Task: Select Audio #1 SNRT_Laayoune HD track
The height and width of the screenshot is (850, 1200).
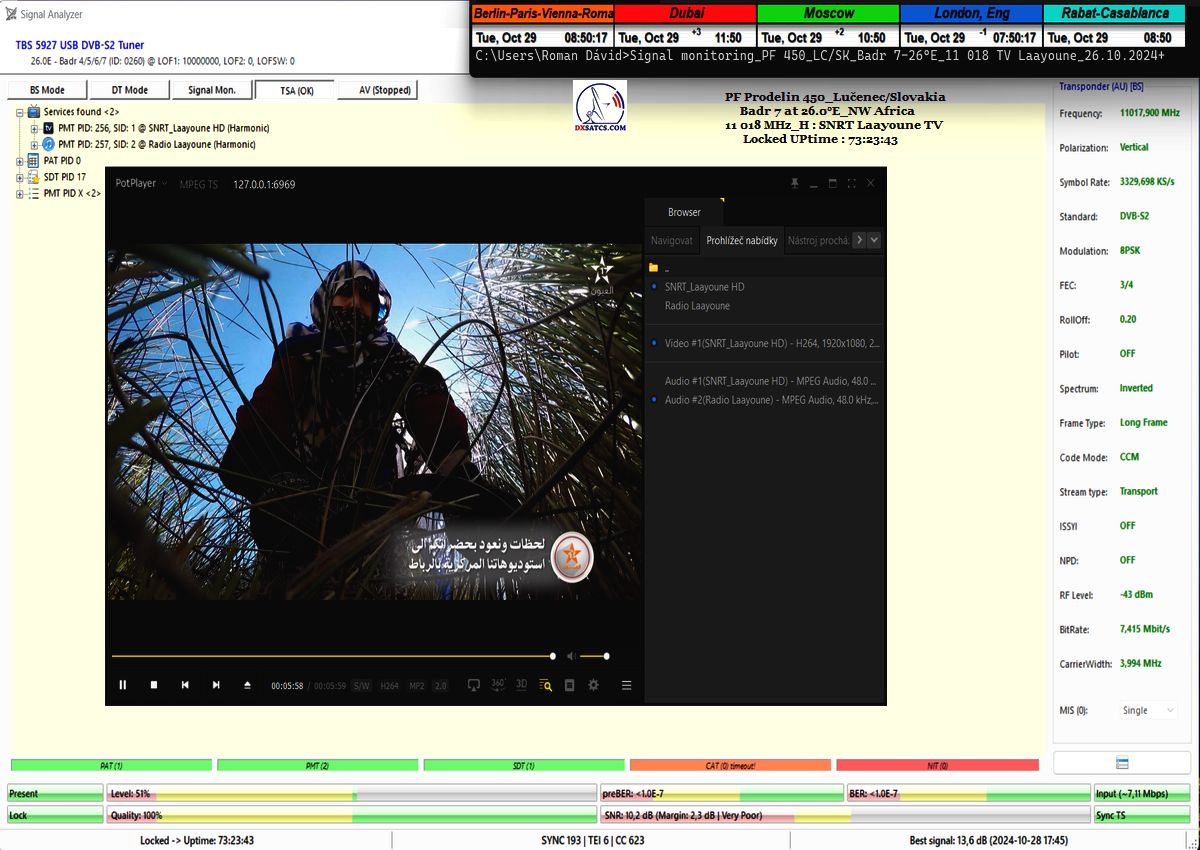Action: (770, 381)
